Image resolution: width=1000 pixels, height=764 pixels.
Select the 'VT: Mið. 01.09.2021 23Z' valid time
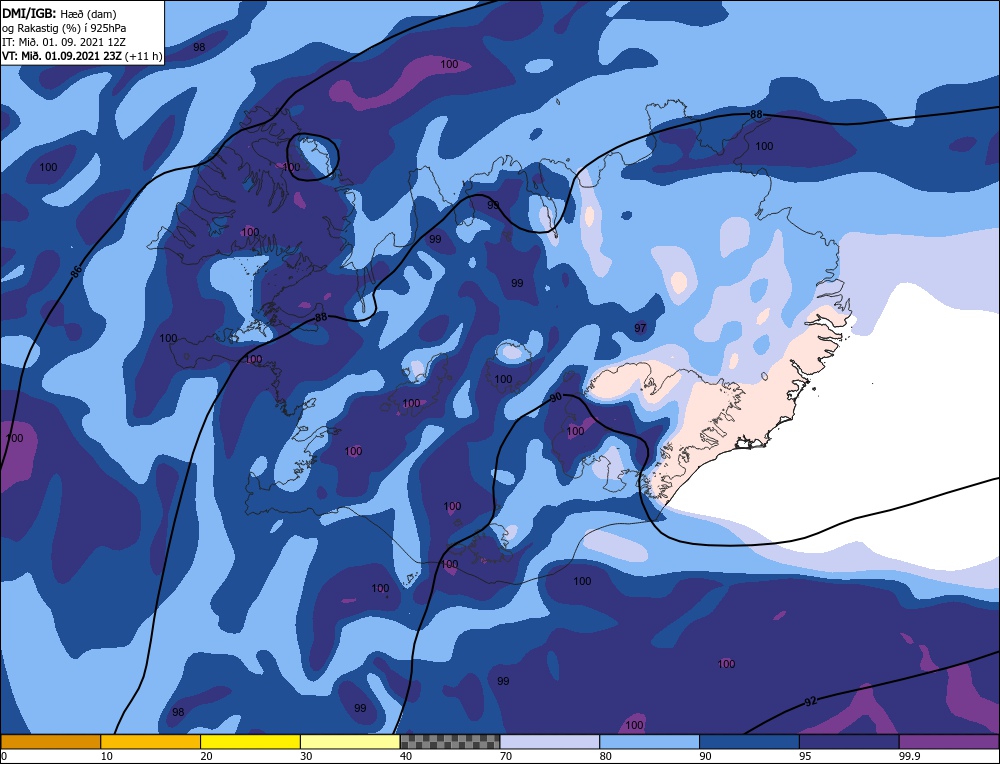coord(61,56)
